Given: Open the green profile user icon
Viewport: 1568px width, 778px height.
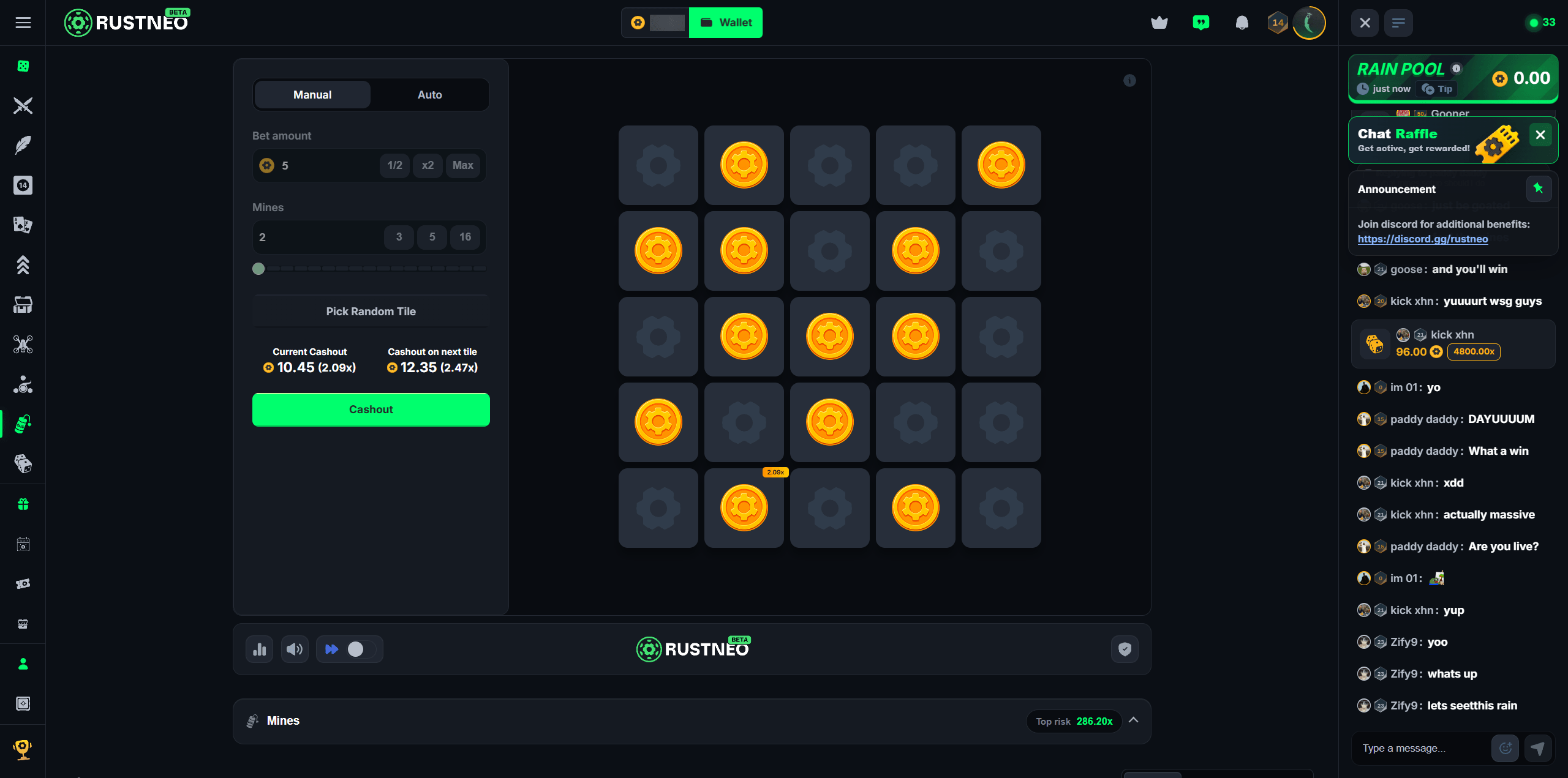Looking at the screenshot, I should coord(23,664).
